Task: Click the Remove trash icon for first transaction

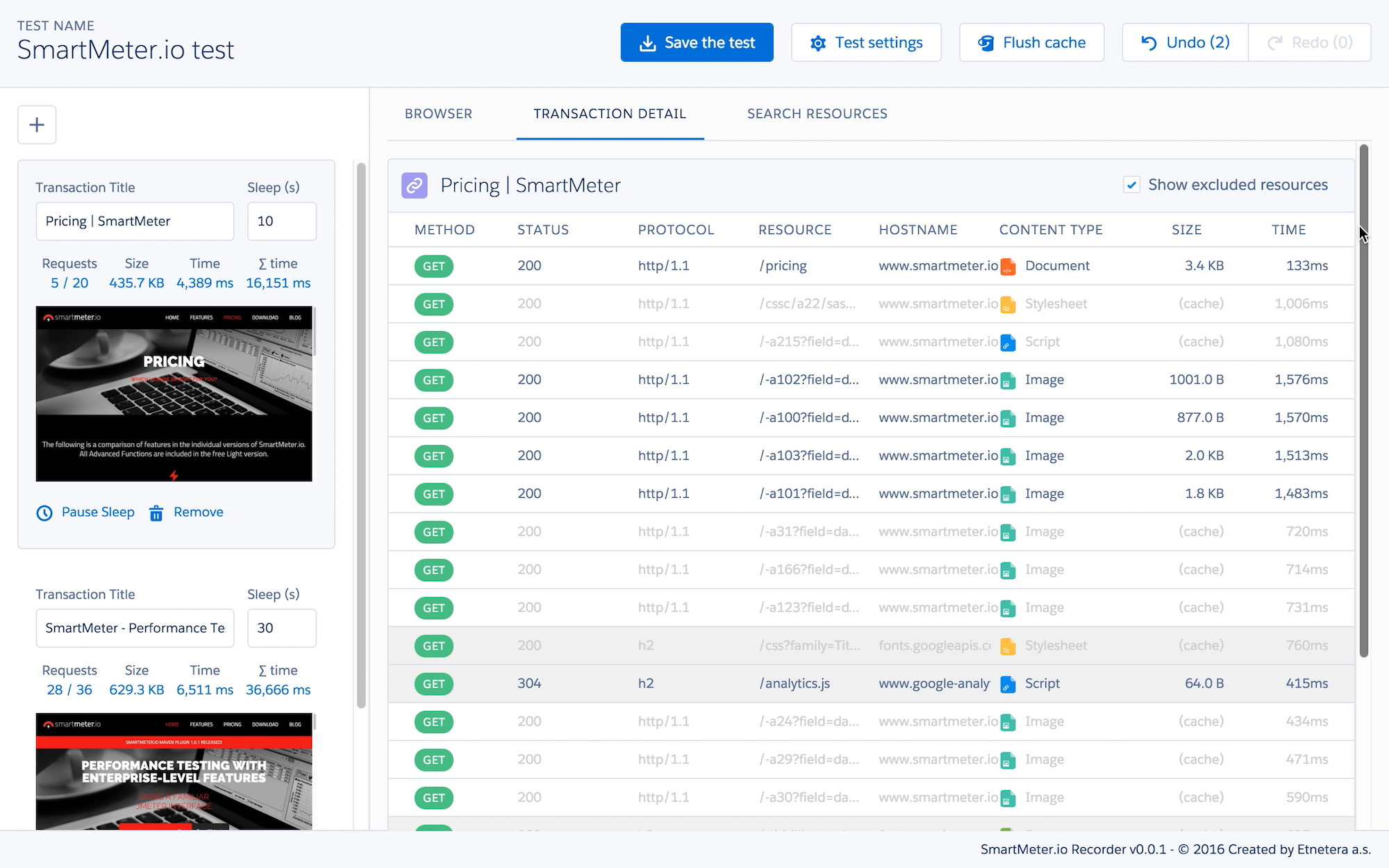Action: point(156,512)
